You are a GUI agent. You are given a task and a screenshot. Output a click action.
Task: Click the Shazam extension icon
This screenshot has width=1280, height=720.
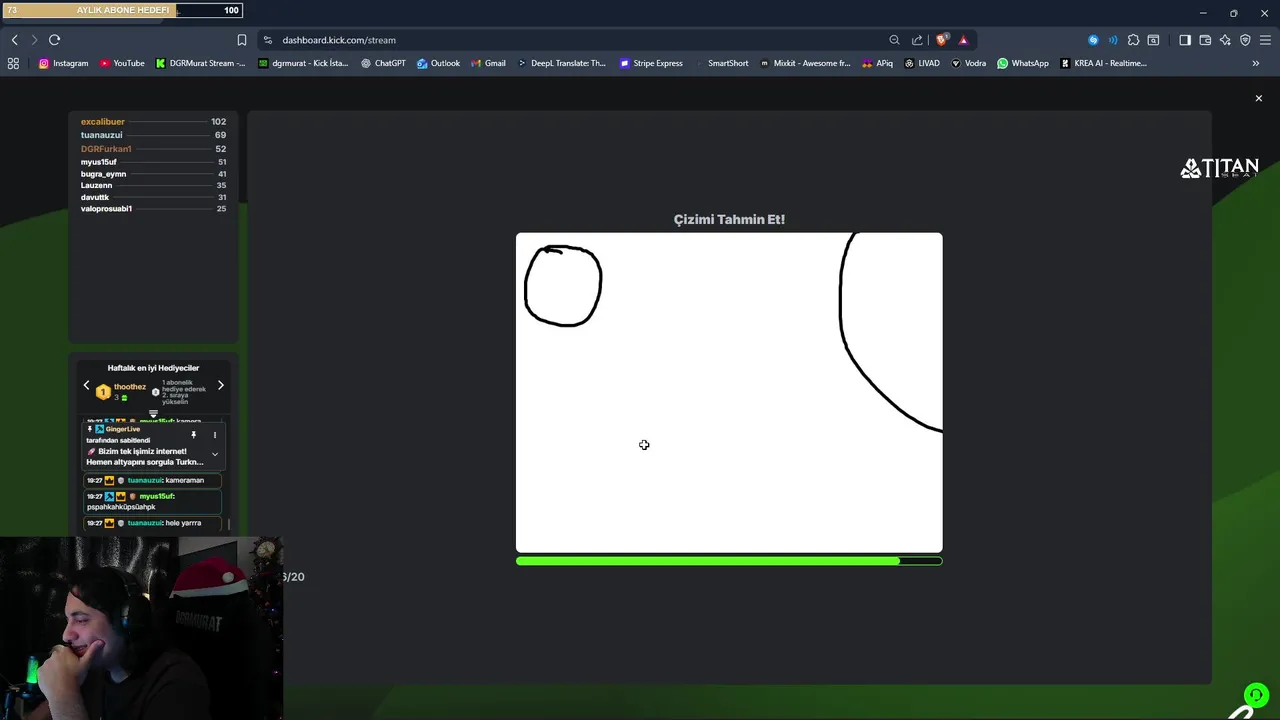coord(1093,40)
